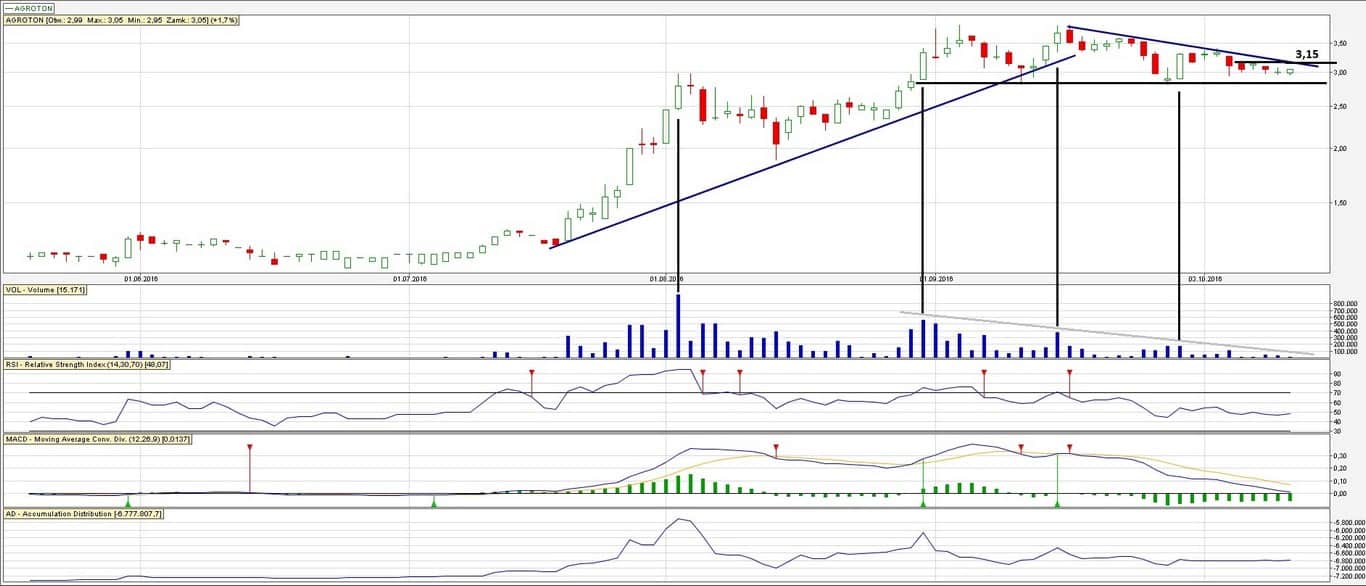Click the rightmost red sell marker on MACD

click(x=1070, y=447)
